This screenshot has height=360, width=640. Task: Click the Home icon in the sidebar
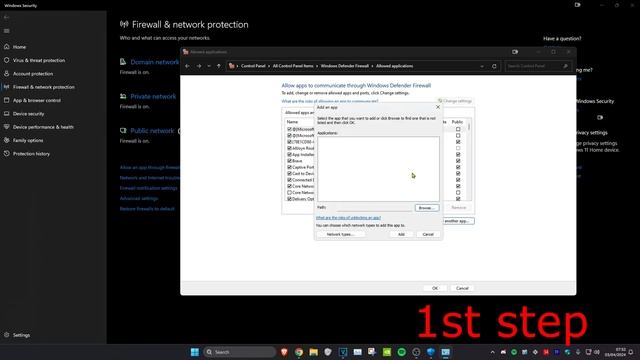pos(7,47)
